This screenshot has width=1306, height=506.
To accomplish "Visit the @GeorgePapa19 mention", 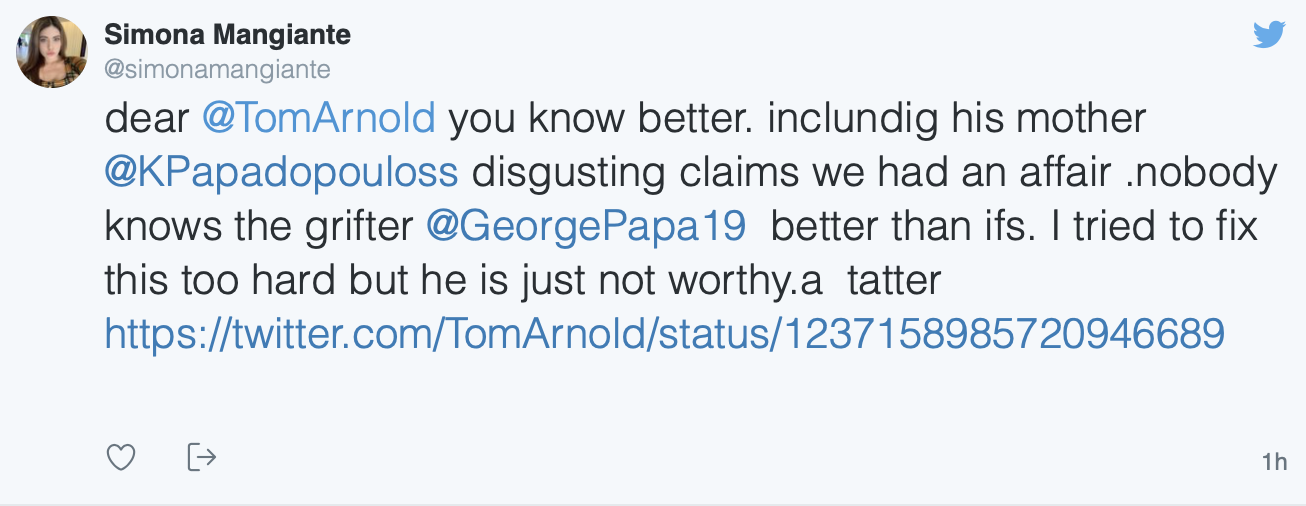I will point(586,227).
